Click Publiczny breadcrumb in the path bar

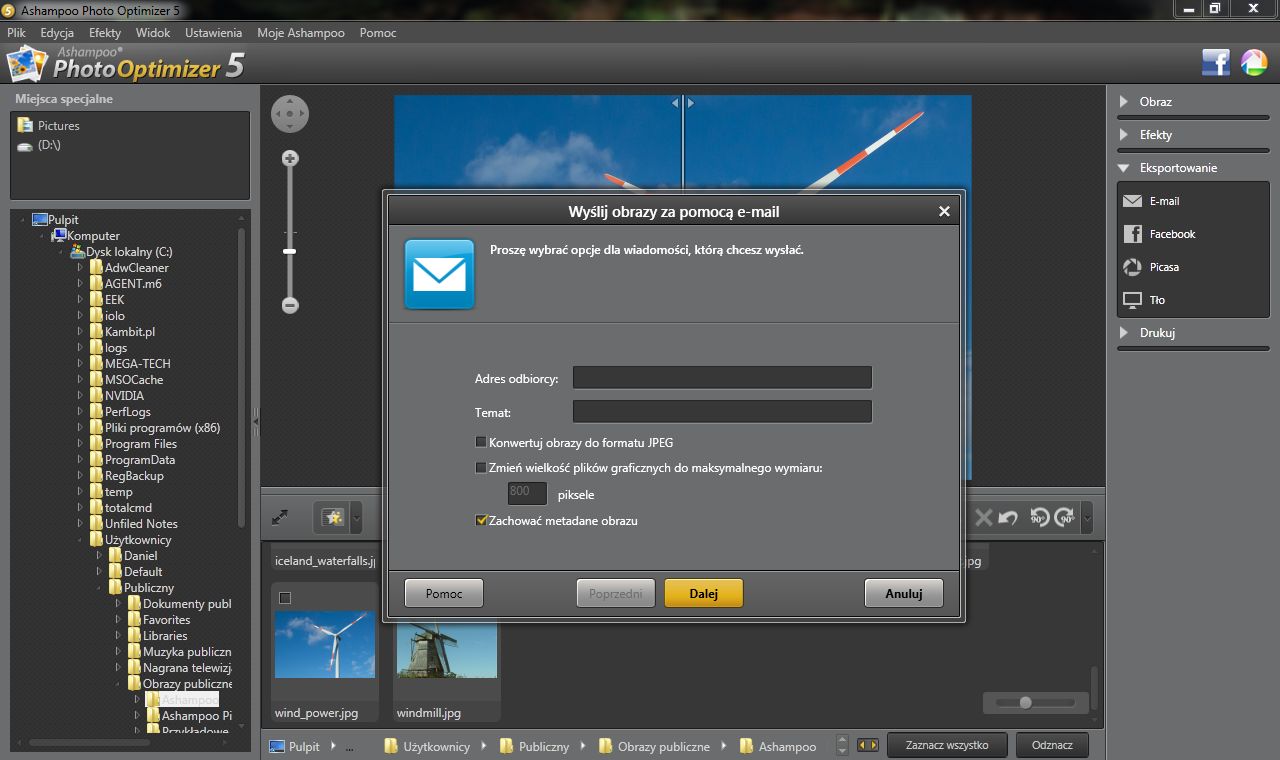pos(535,746)
